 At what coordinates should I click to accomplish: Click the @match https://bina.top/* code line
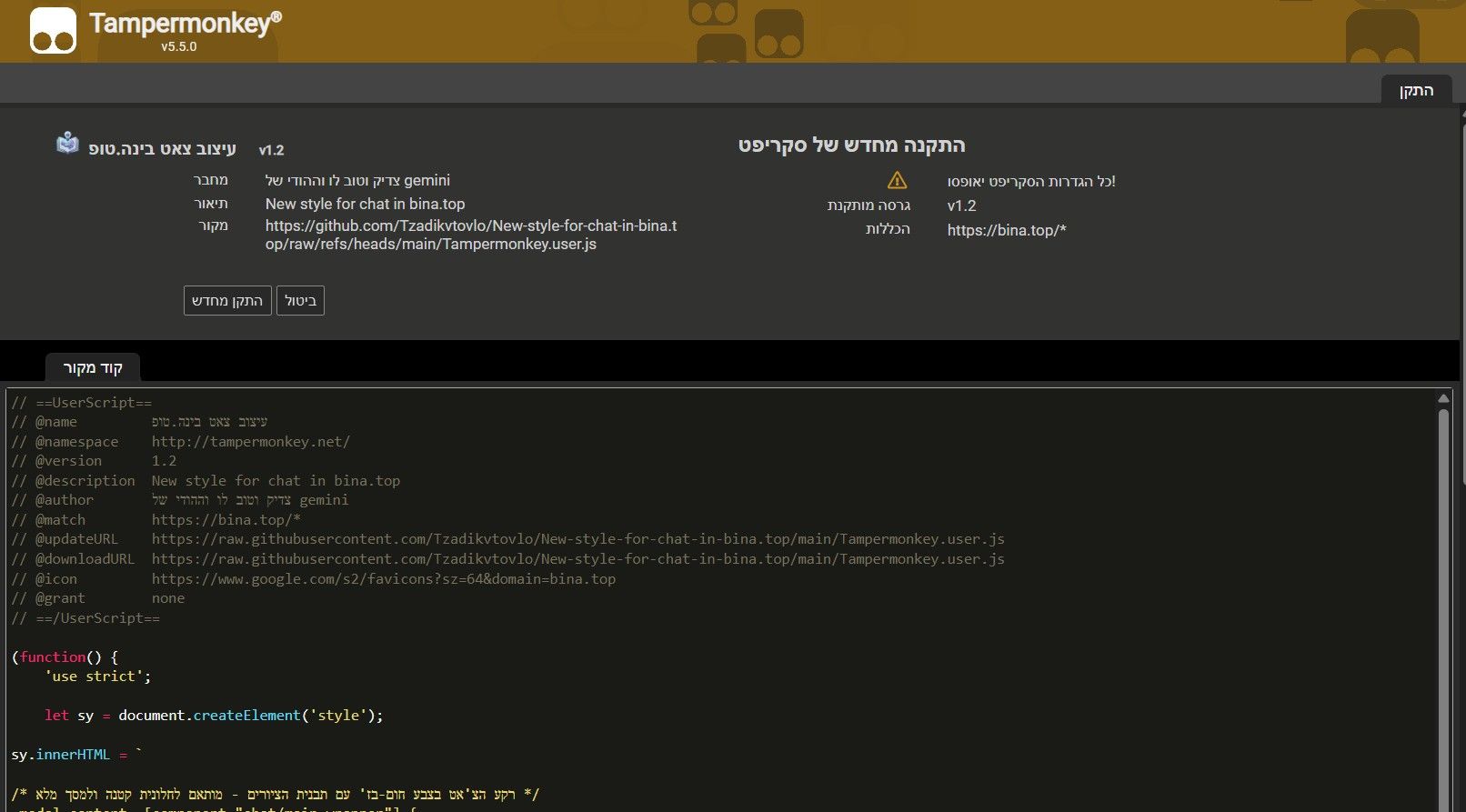click(x=156, y=520)
